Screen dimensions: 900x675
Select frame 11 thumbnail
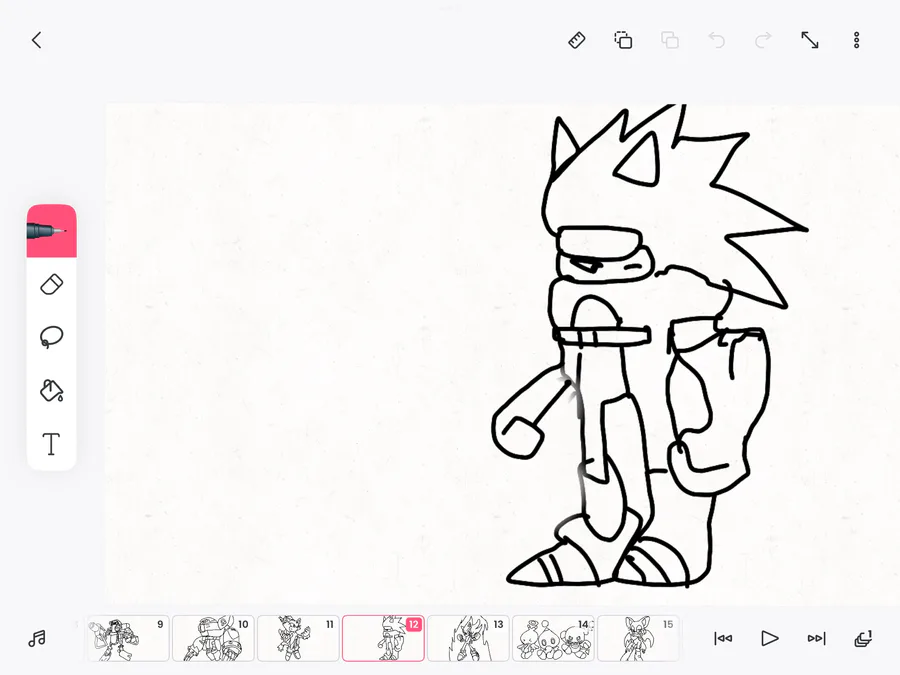(x=298, y=638)
